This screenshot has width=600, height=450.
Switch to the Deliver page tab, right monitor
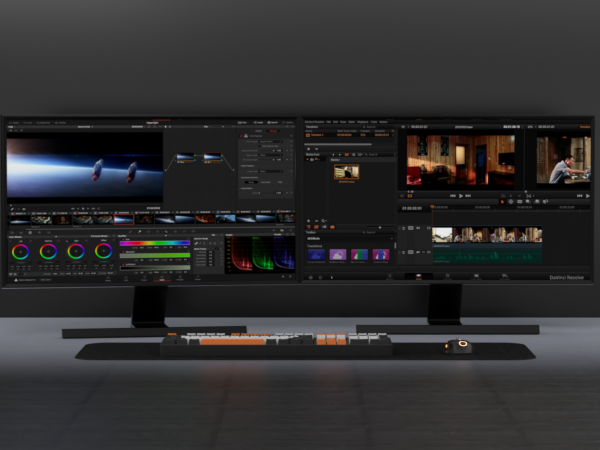coord(505,276)
